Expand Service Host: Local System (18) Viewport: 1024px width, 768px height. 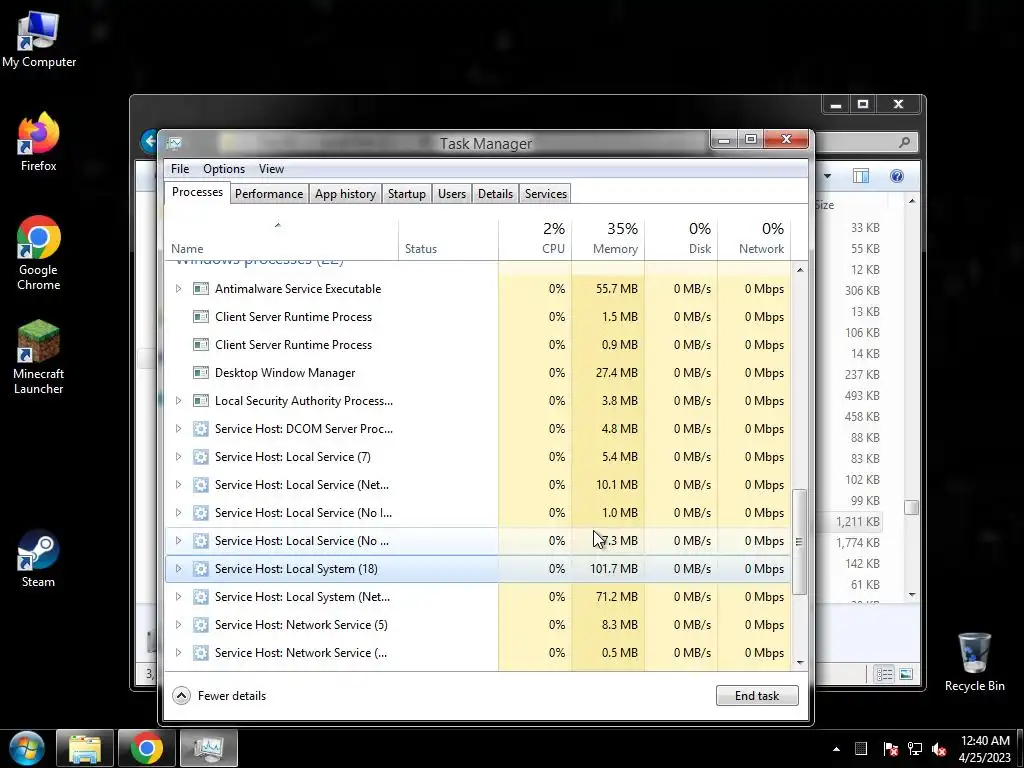coord(178,569)
